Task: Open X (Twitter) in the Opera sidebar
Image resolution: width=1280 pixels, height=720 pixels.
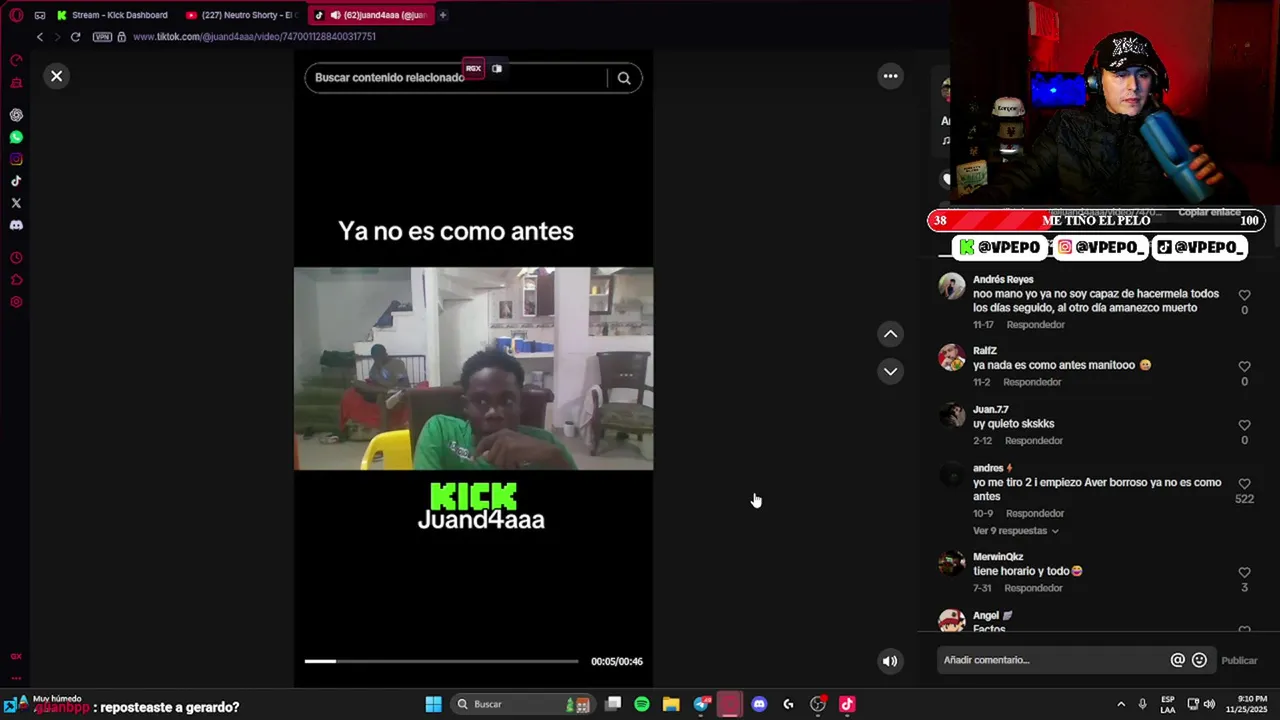Action: coord(16,203)
